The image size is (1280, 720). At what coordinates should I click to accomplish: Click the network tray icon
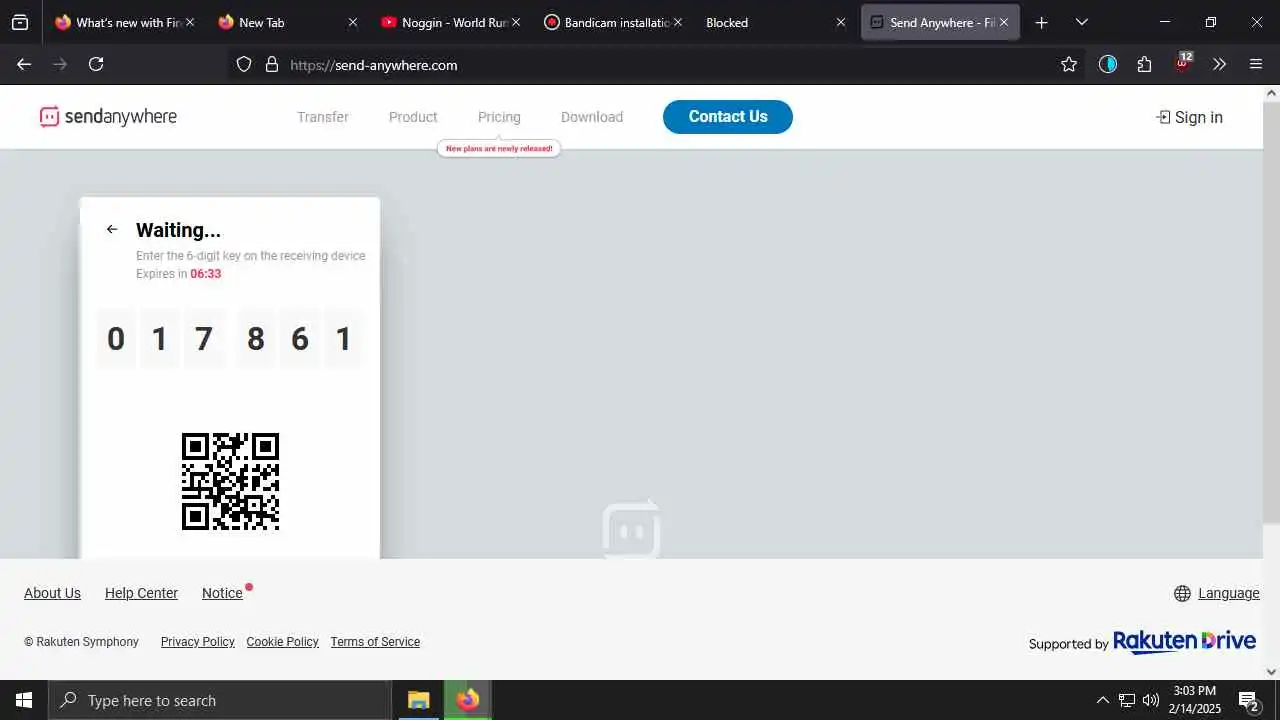[x=1127, y=700]
